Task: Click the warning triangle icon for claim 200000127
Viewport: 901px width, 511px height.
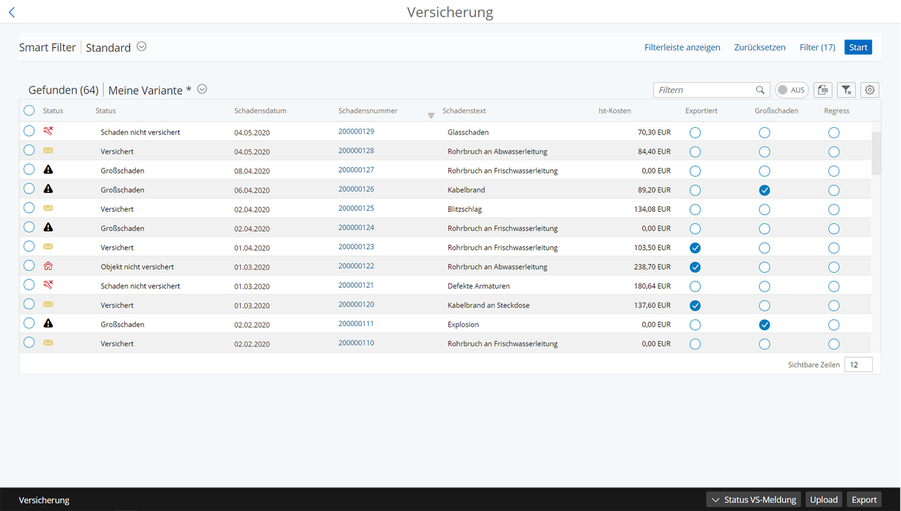Action: point(48,170)
